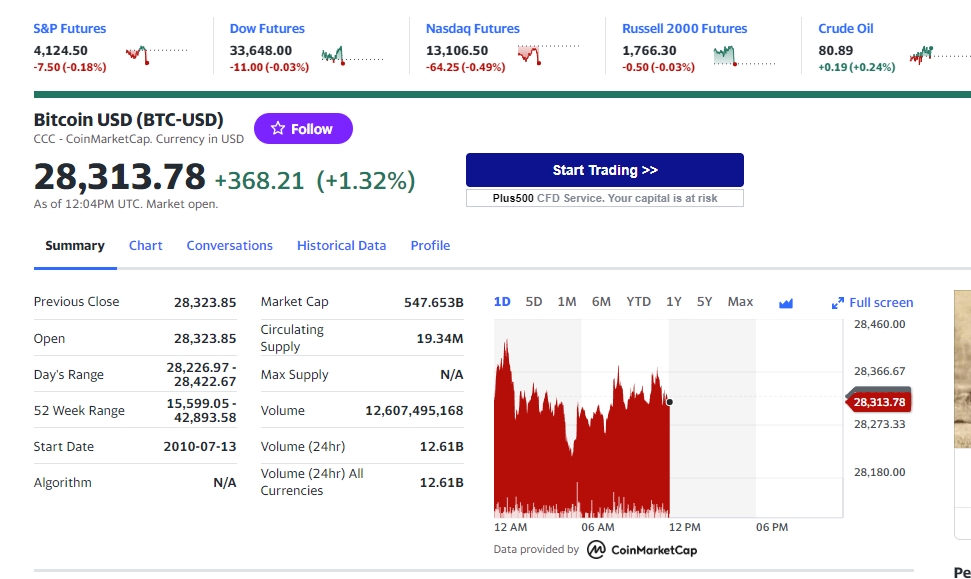
Task: Click the red 28,313.78 price marker on chart
Action: [879, 402]
